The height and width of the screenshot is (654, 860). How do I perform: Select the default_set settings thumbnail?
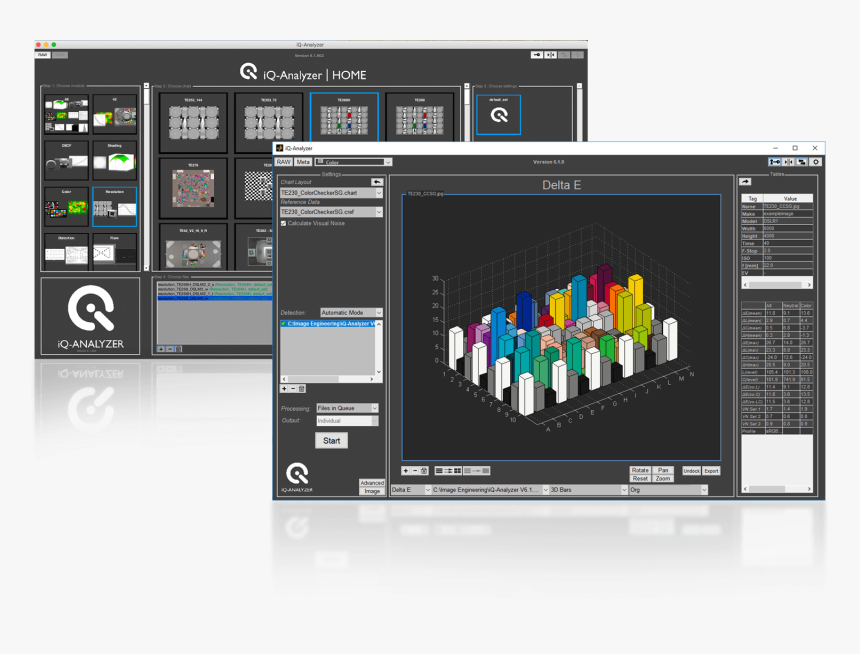(499, 115)
